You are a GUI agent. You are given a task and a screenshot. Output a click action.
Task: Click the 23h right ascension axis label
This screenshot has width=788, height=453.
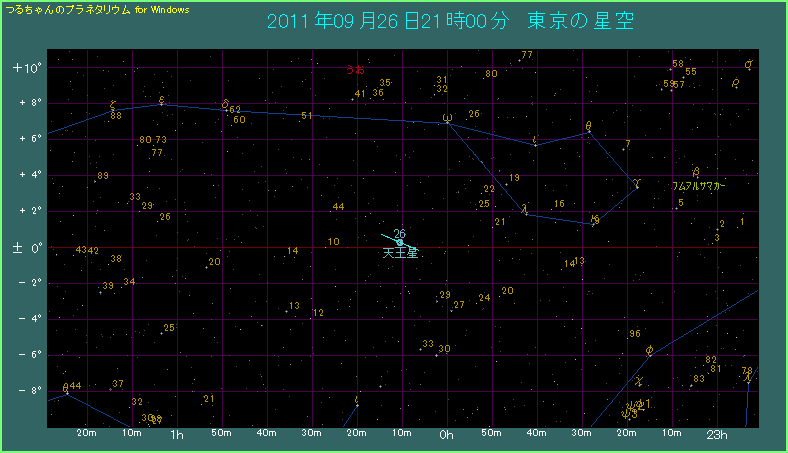716,435
